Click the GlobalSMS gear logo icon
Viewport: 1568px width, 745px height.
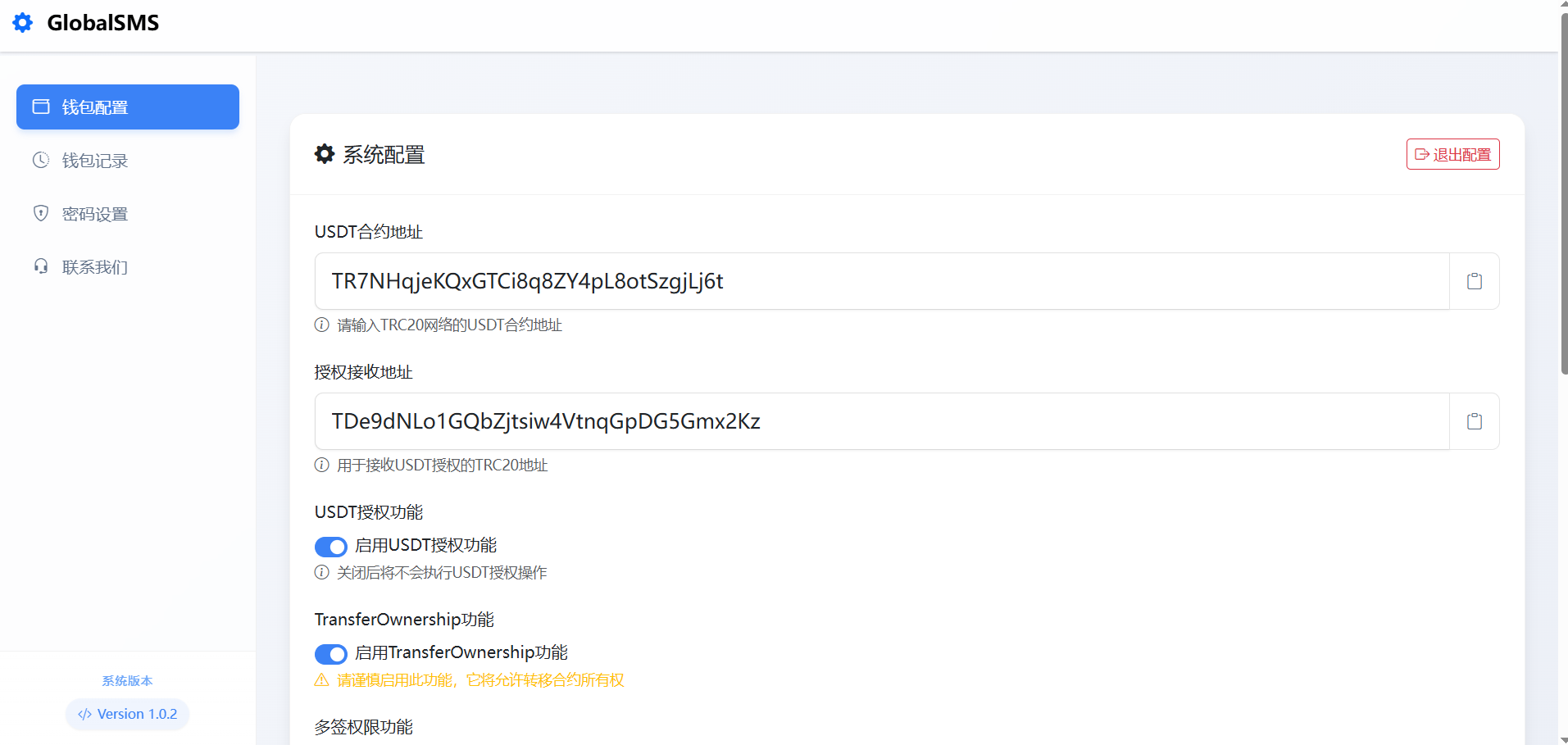23,23
